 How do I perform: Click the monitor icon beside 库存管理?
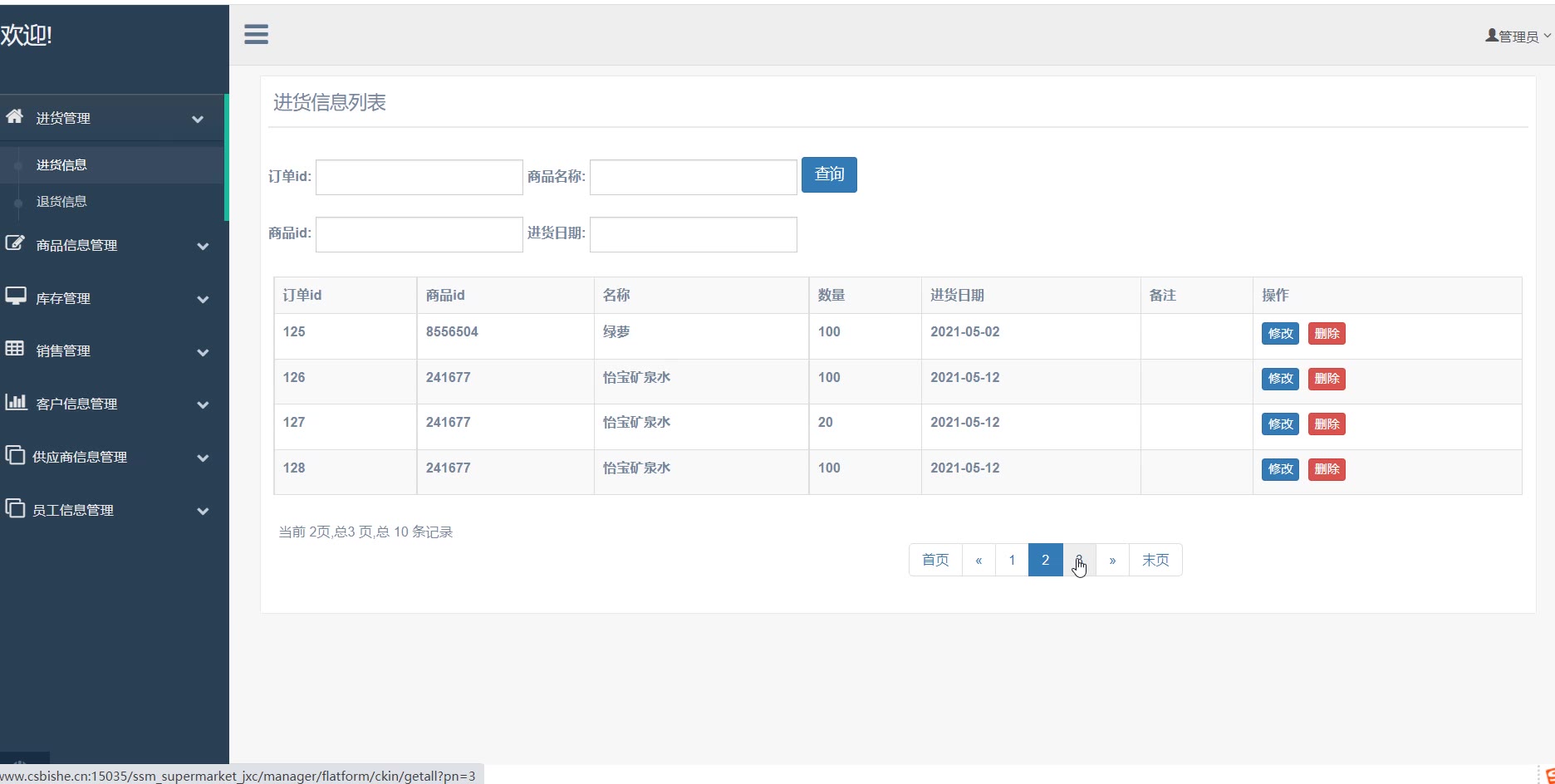click(x=15, y=296)
